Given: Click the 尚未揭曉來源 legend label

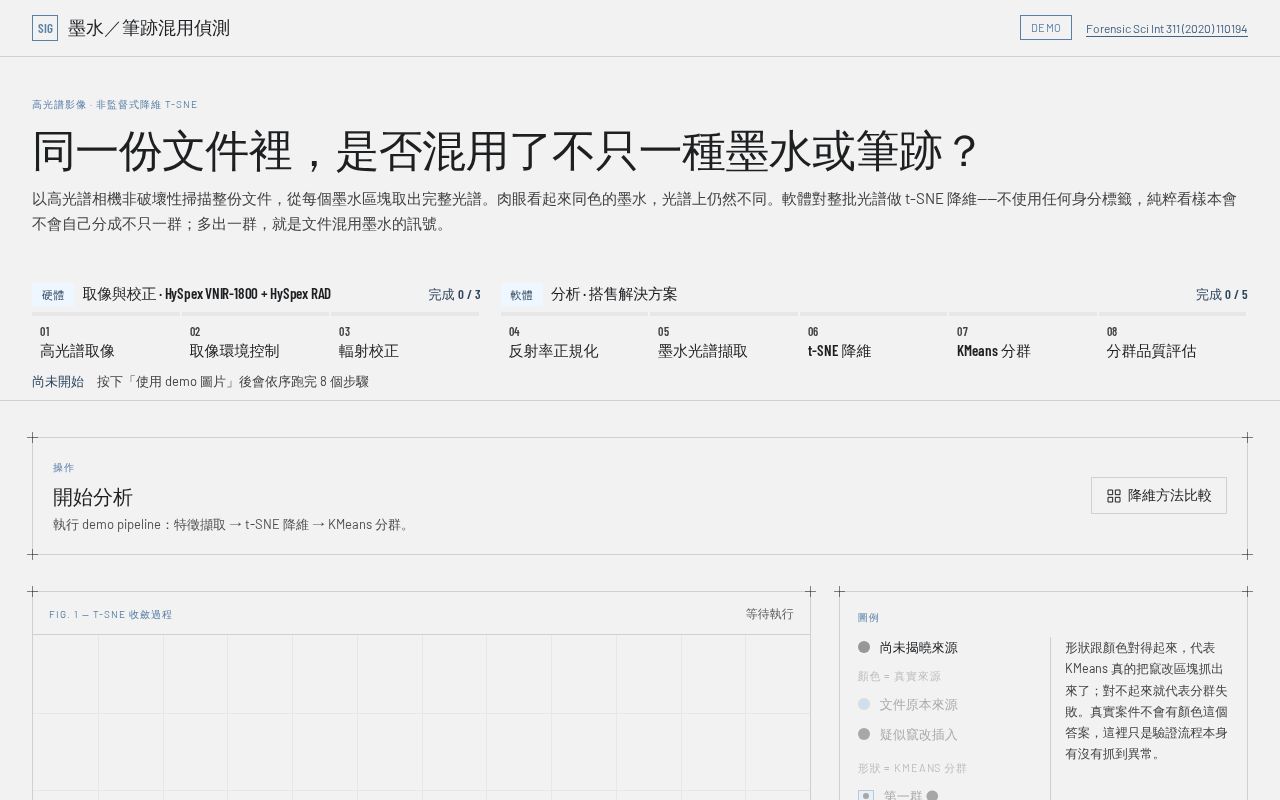Looking at the screenshot, I should click(x=919, y=648).
